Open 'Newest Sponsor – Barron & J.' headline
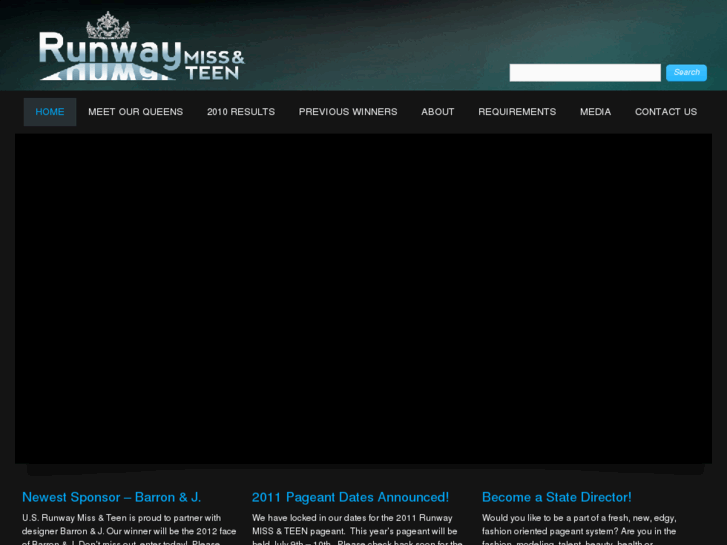 point(112,497)
